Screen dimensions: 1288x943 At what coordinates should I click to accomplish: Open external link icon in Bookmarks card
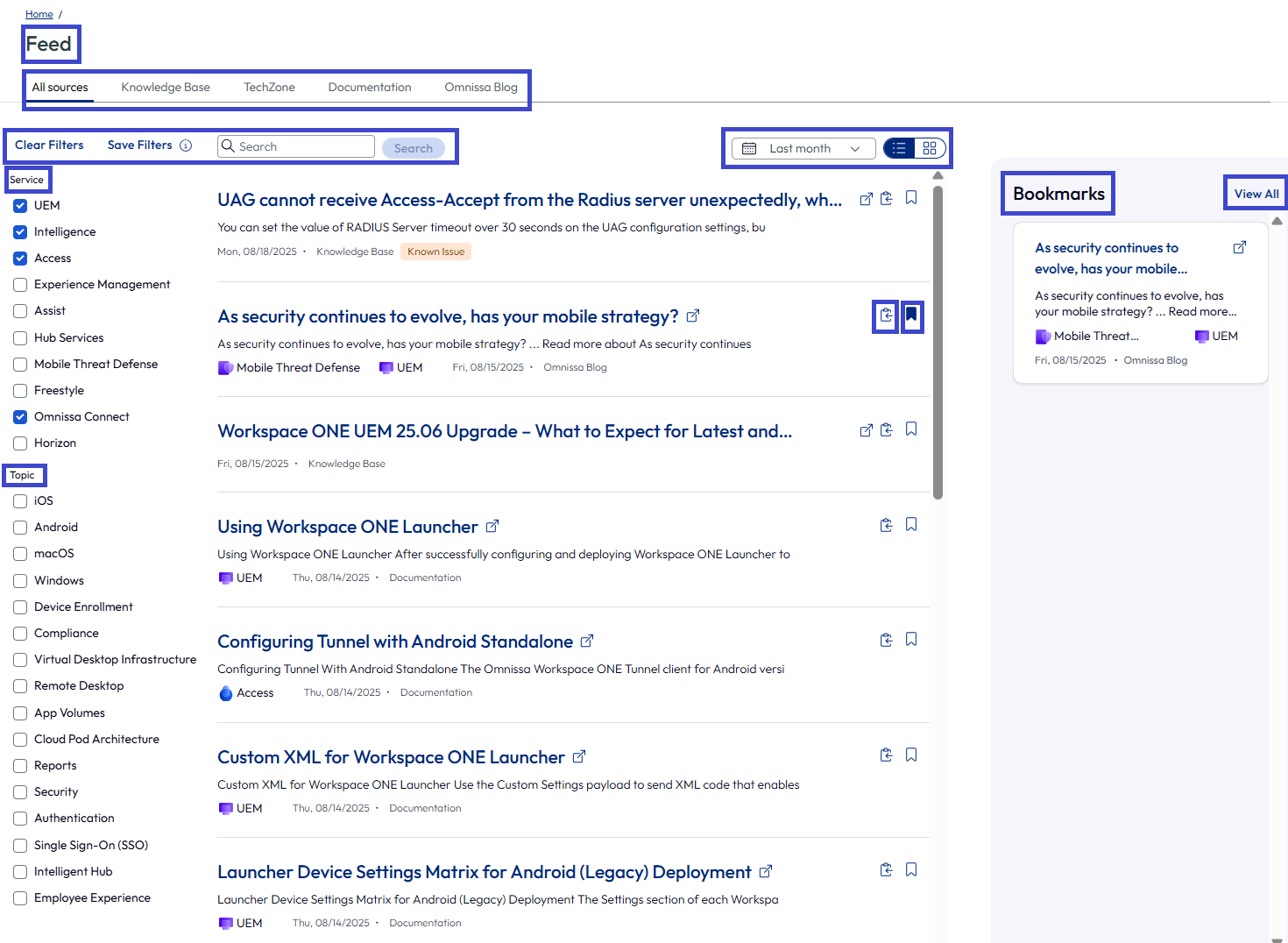(1240, 247)
